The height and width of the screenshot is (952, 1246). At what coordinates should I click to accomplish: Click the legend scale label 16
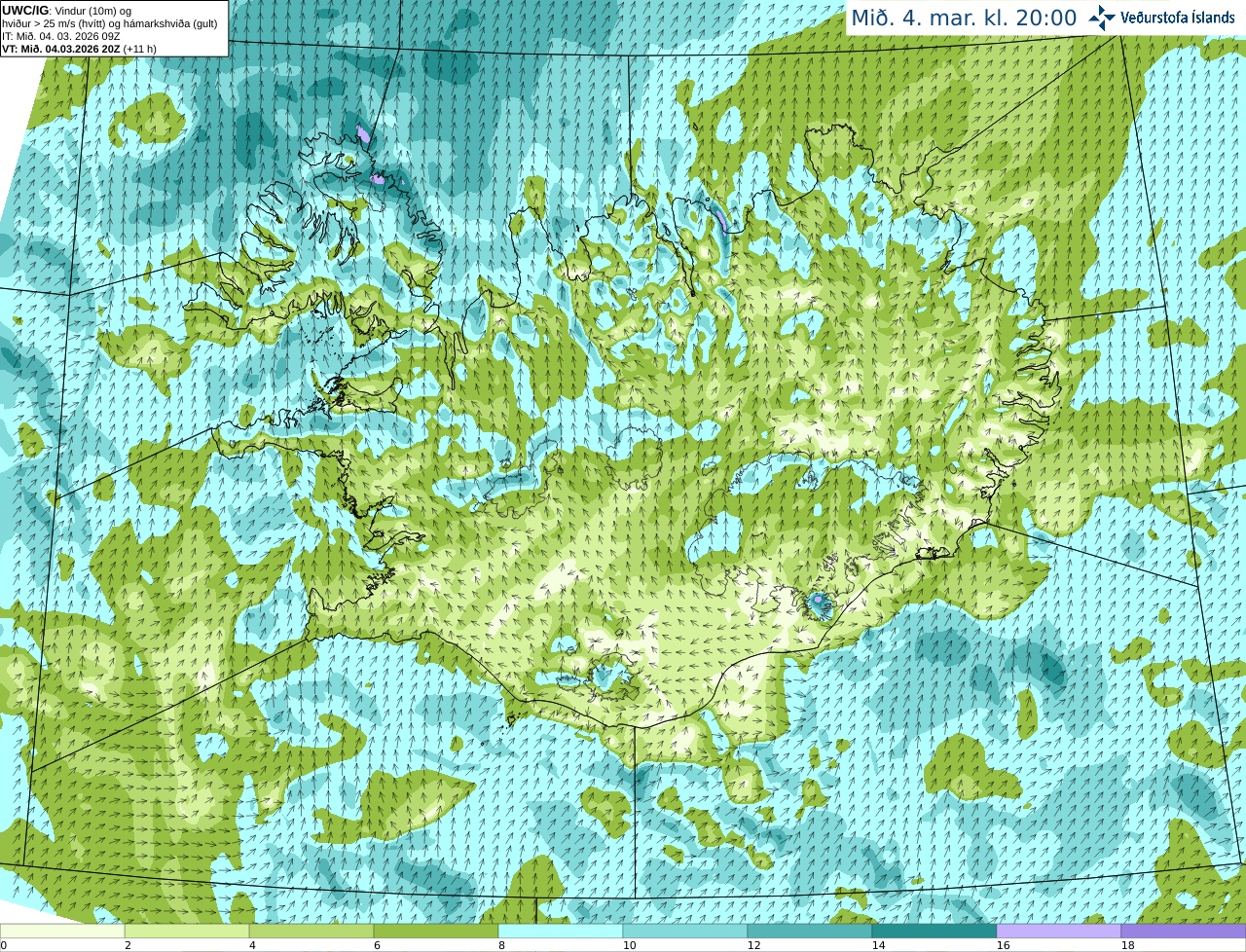pos(1003,945)
